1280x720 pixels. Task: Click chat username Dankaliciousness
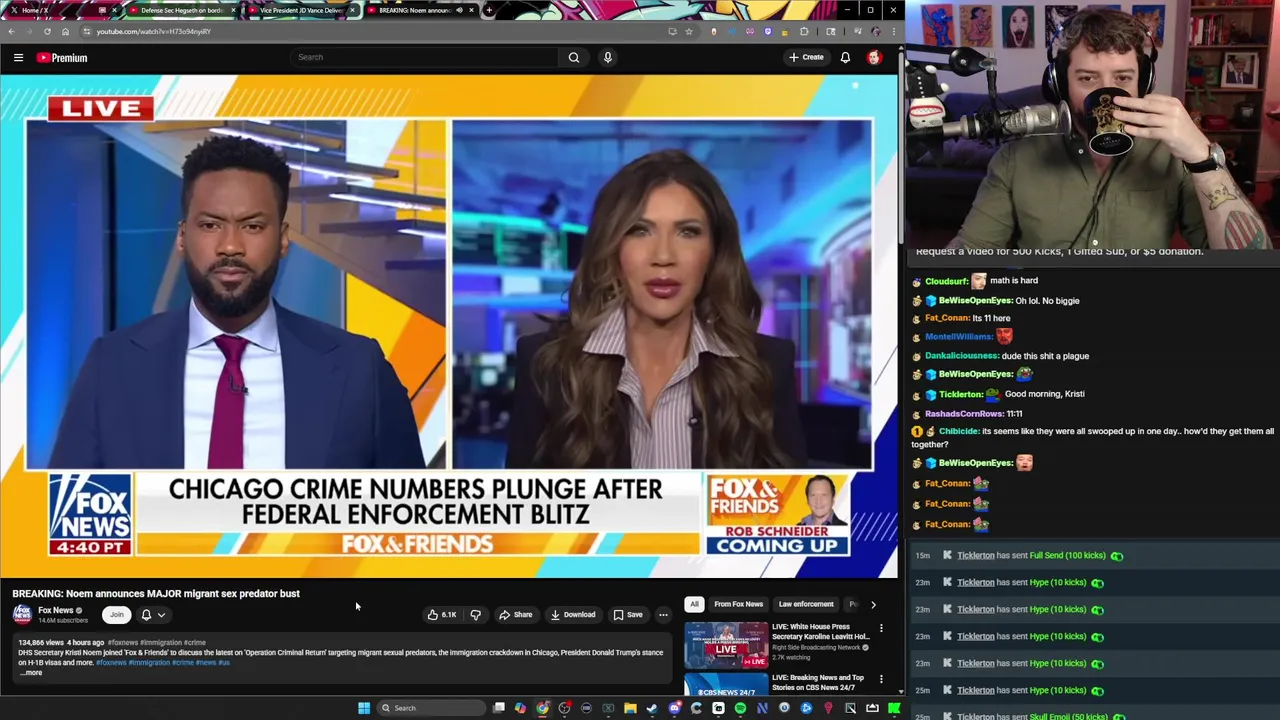click(962, 356)
